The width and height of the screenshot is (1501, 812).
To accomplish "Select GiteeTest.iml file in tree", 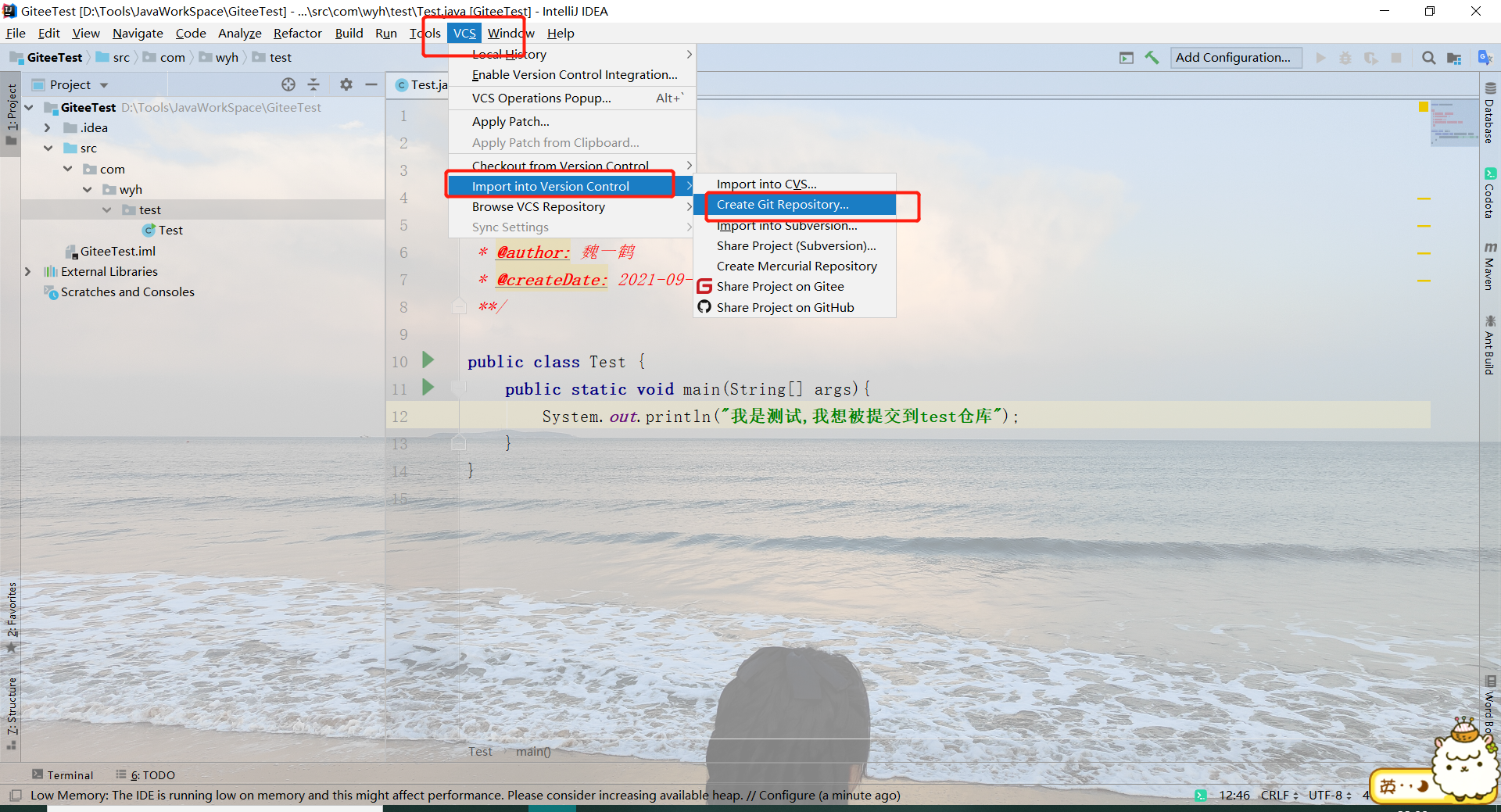I will tap(111, 251).
